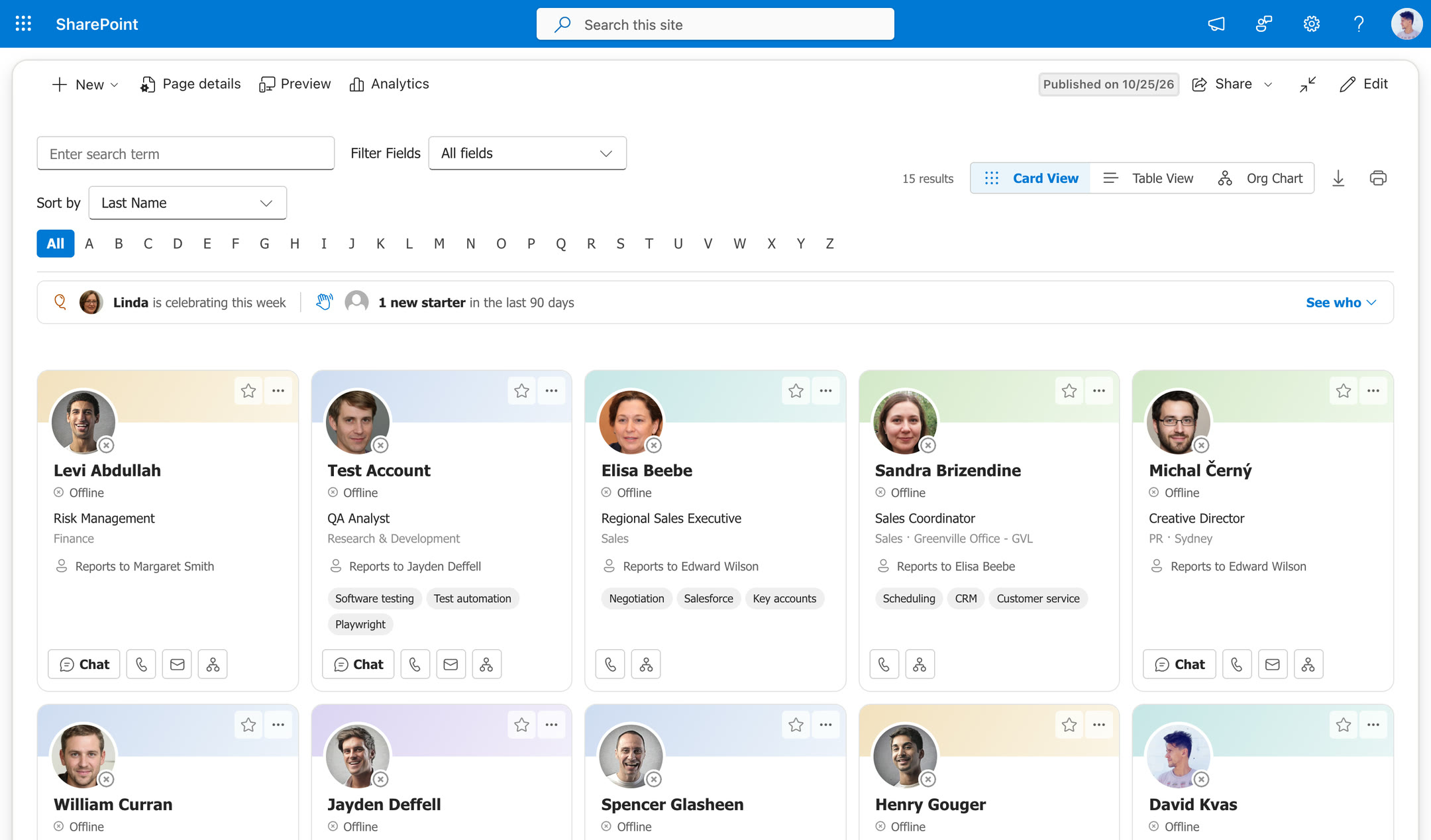Screen dimensions: 1431x840
Task: Toggle favorite star on Henry Gouger
Action: pyautogui.click(x=1069, y=725)
